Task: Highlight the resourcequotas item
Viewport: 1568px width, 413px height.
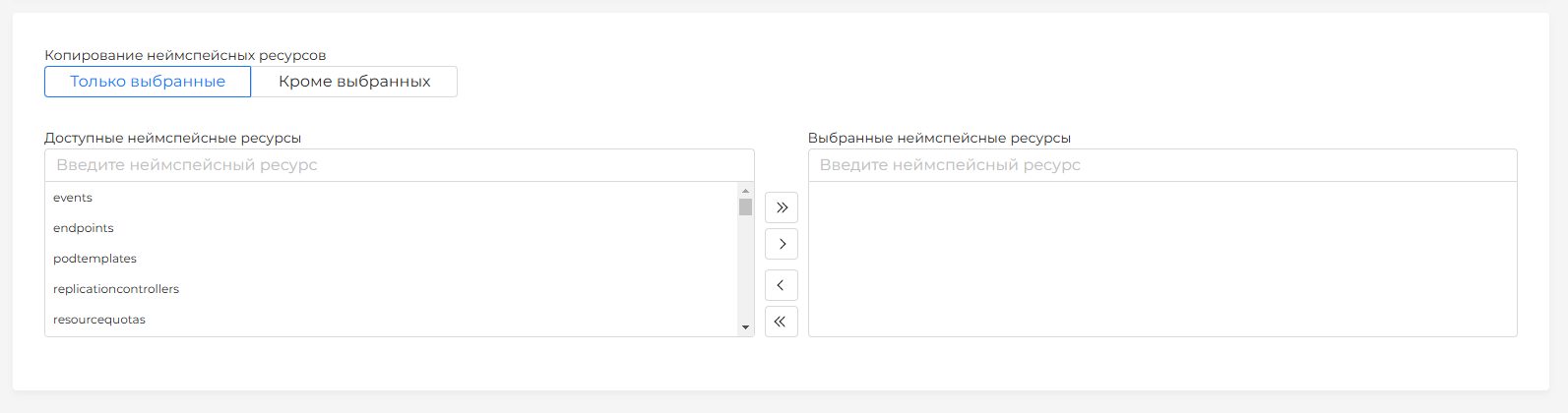Action: tap(99, 320)
